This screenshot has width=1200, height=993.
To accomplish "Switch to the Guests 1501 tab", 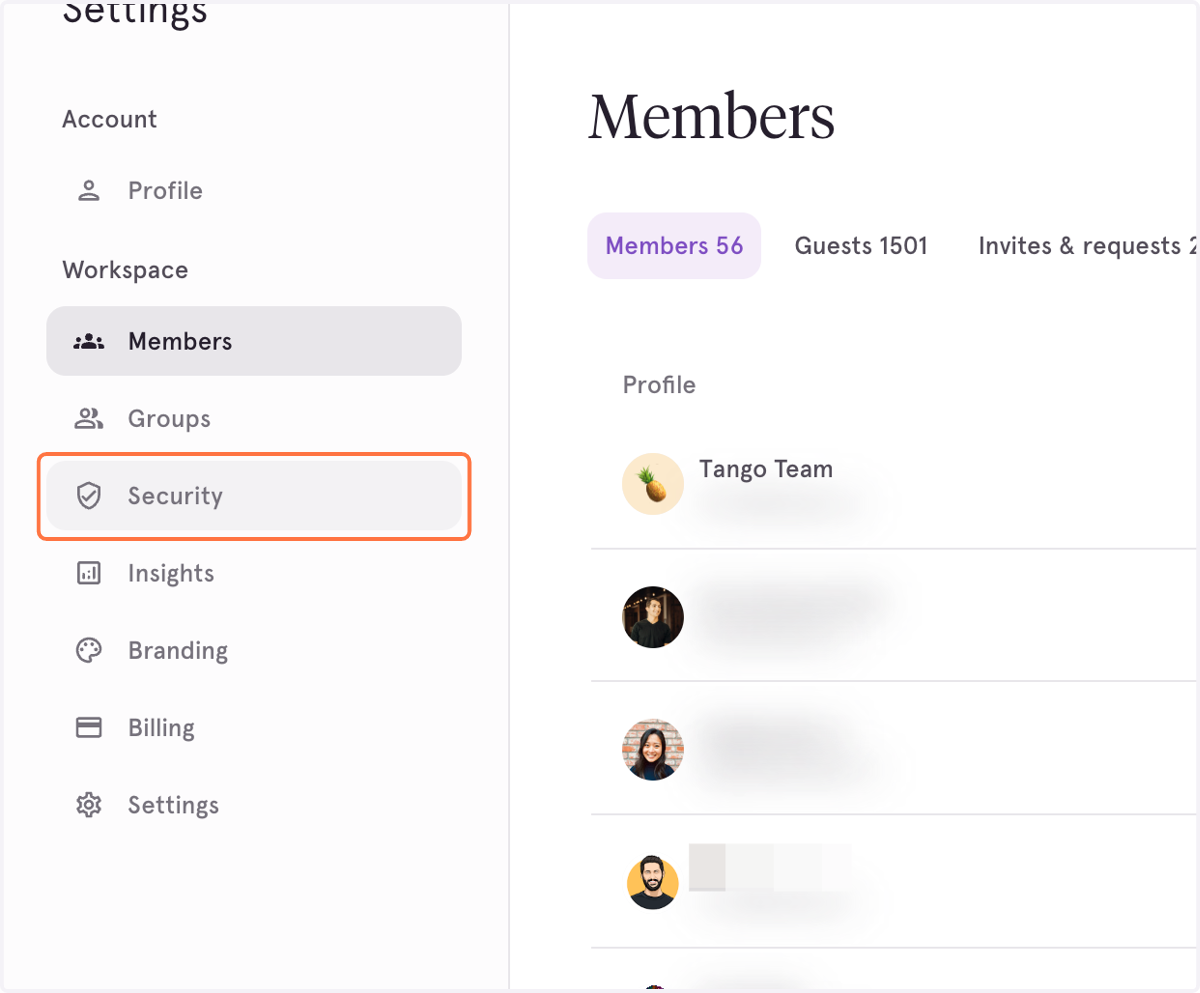I will point(861,246).
